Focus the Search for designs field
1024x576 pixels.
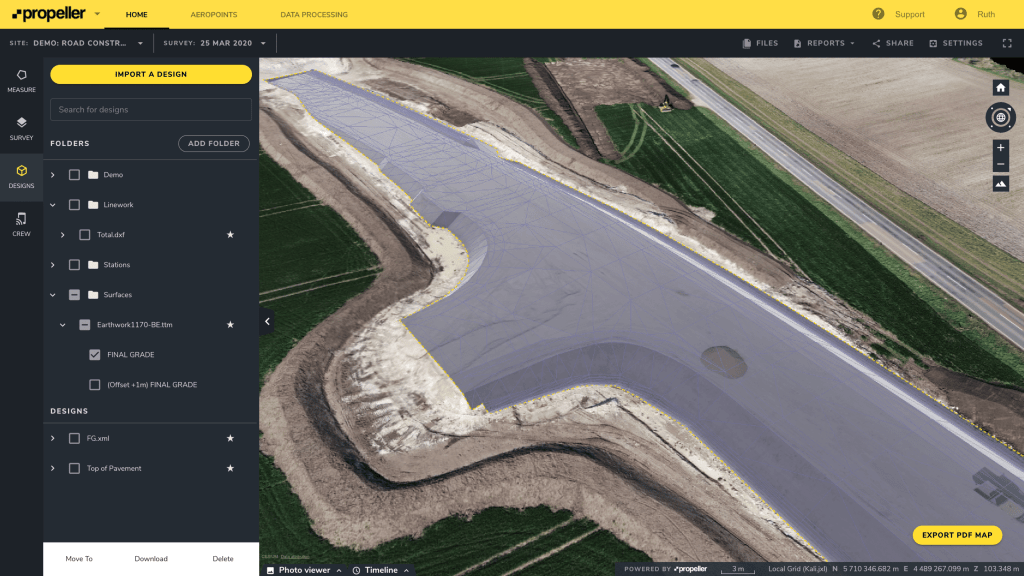[x=151, y=110]
